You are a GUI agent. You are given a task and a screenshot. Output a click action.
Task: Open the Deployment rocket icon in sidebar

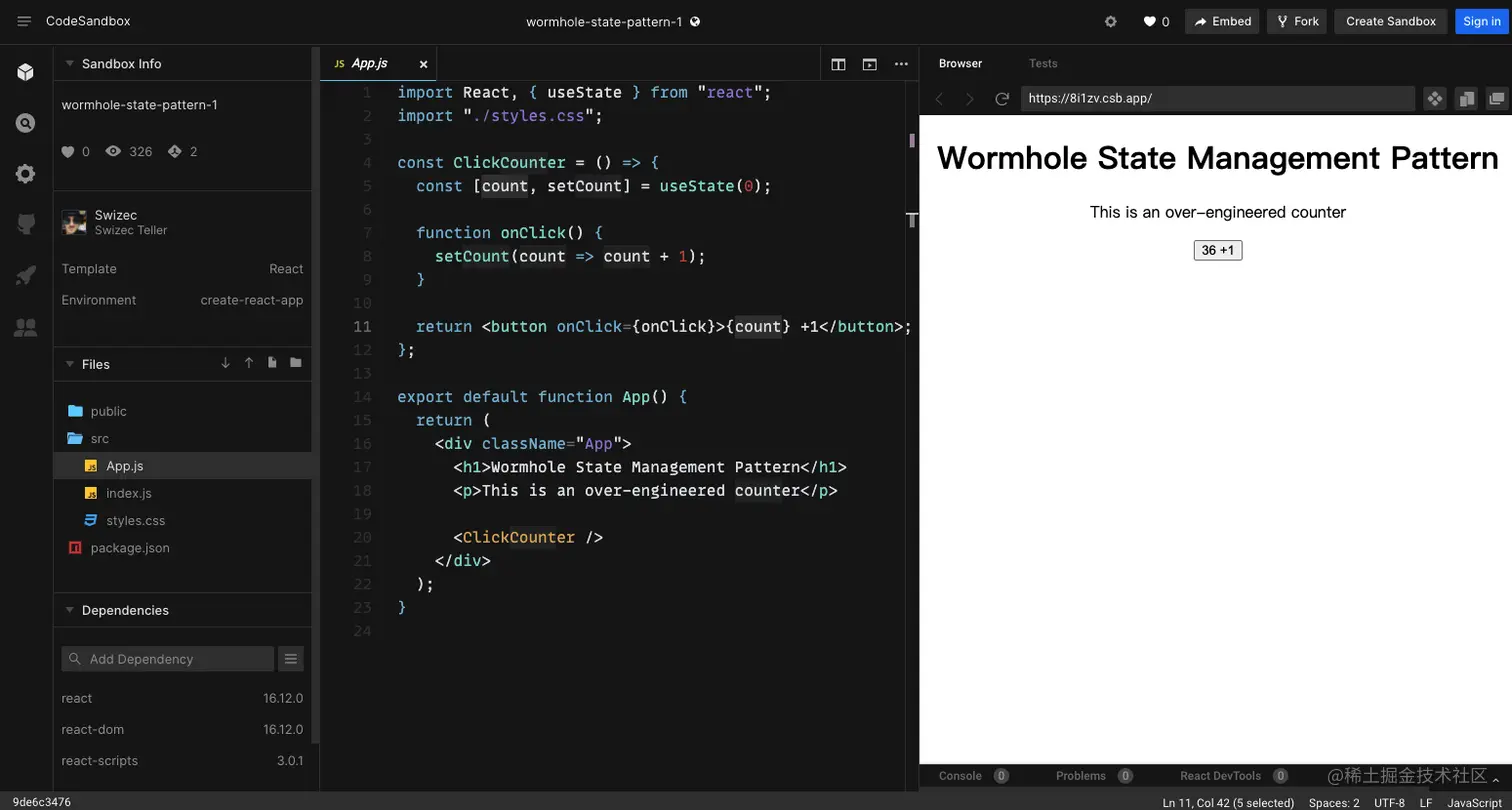(x=26, y=276)
